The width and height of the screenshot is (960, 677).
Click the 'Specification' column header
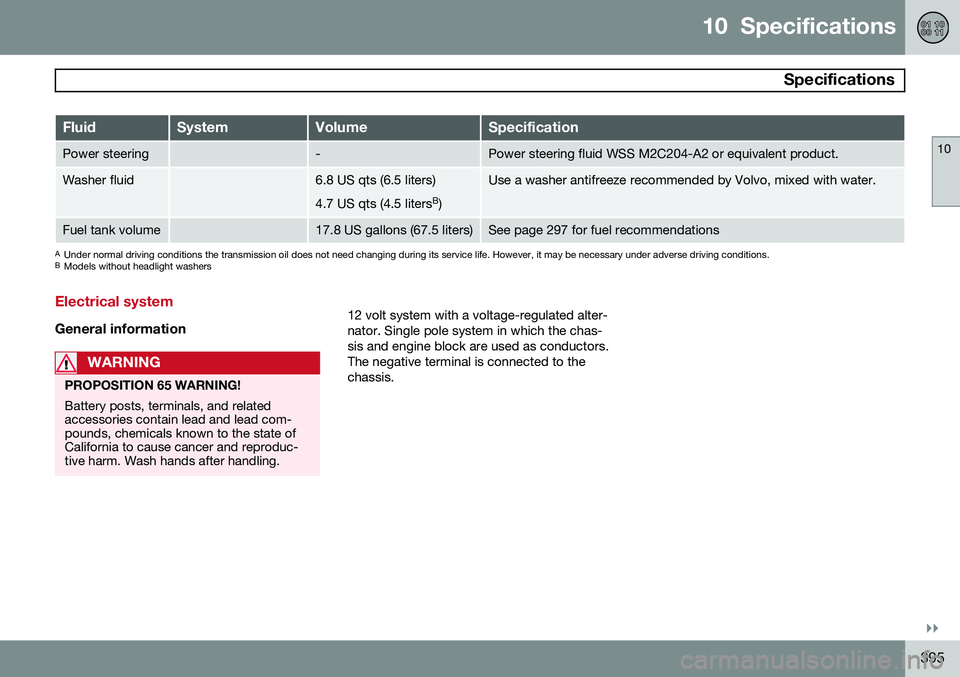tap(692, 127)
